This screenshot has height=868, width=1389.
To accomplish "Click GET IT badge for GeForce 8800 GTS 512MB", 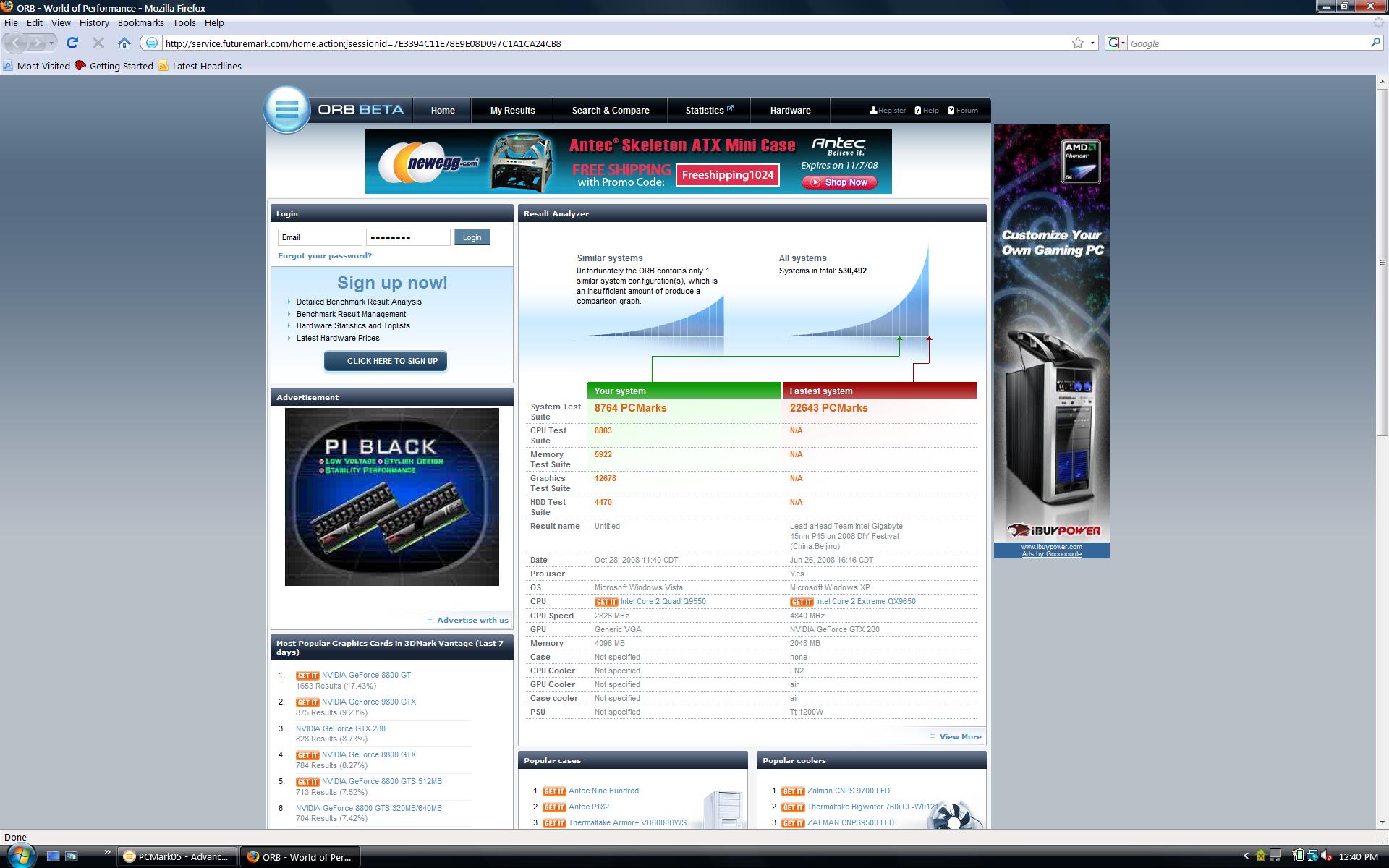I will pos(307,782).
